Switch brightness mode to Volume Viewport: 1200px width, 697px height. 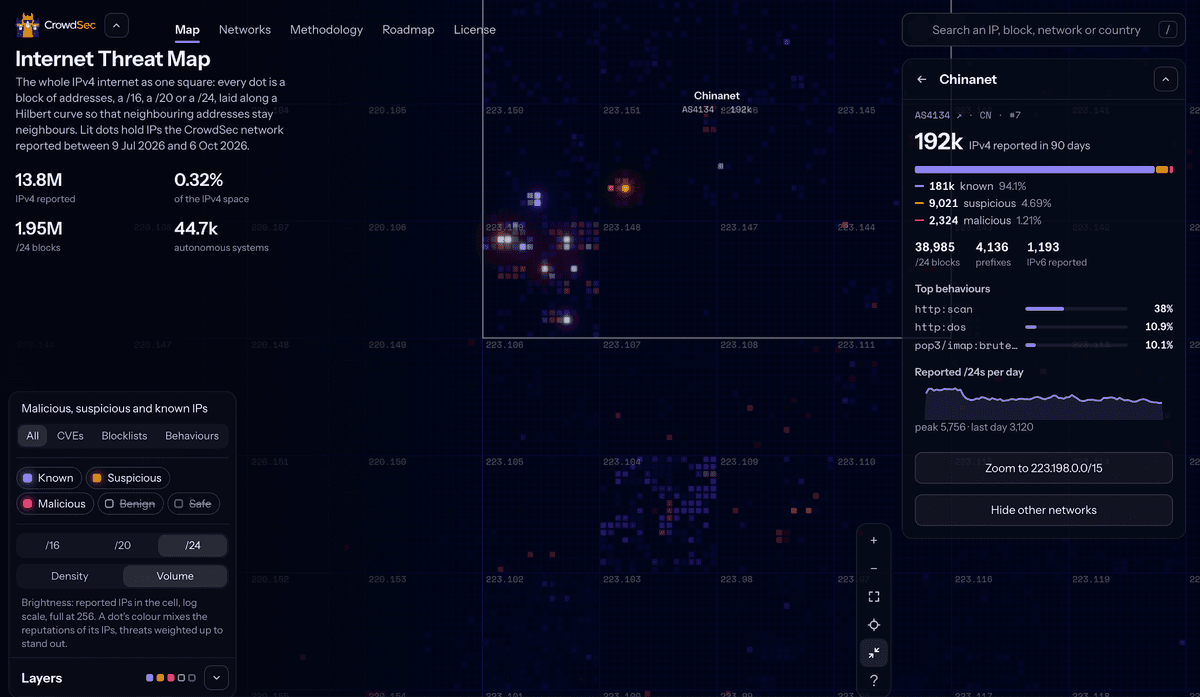175,576
